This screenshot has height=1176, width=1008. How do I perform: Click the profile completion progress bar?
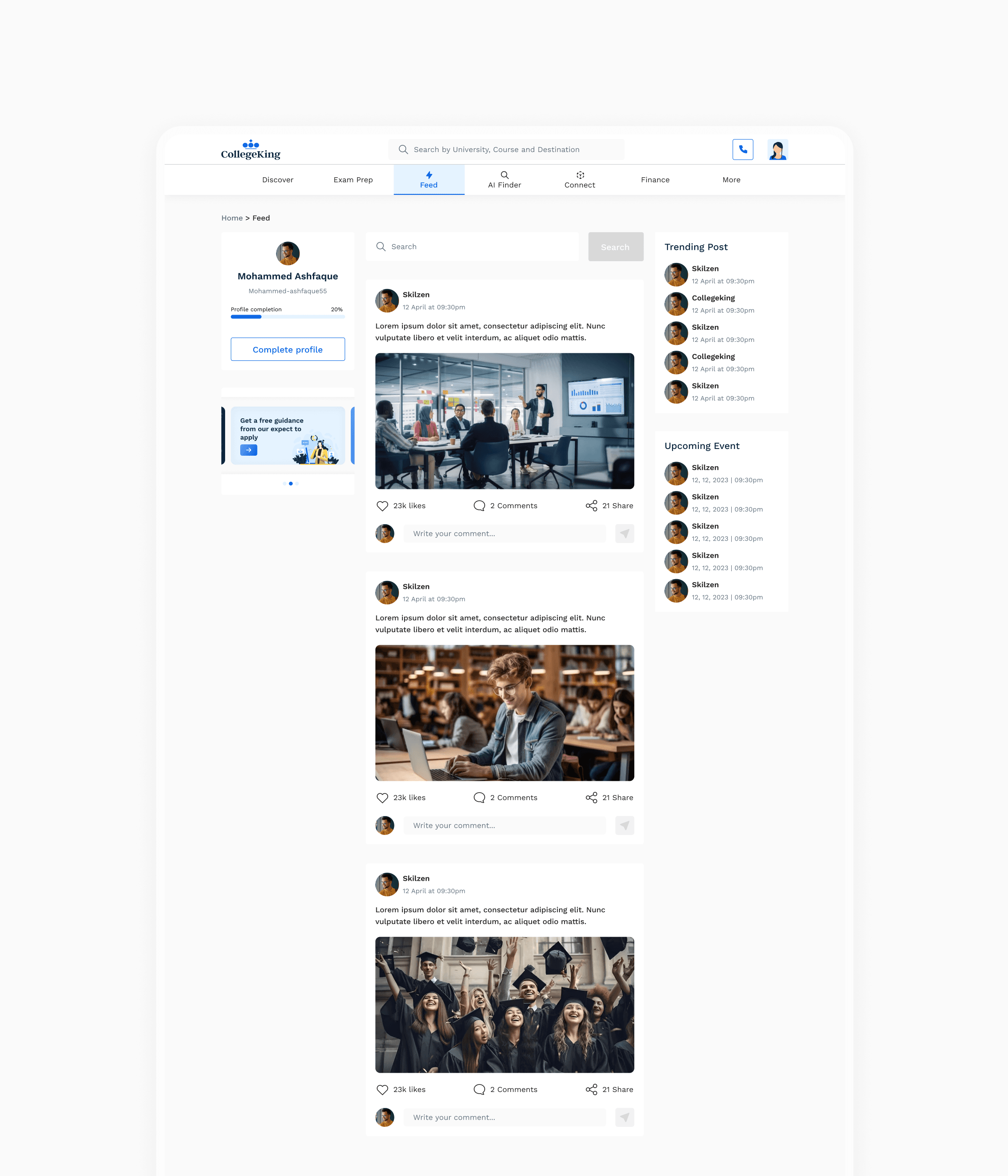click(x=288, y=317)
